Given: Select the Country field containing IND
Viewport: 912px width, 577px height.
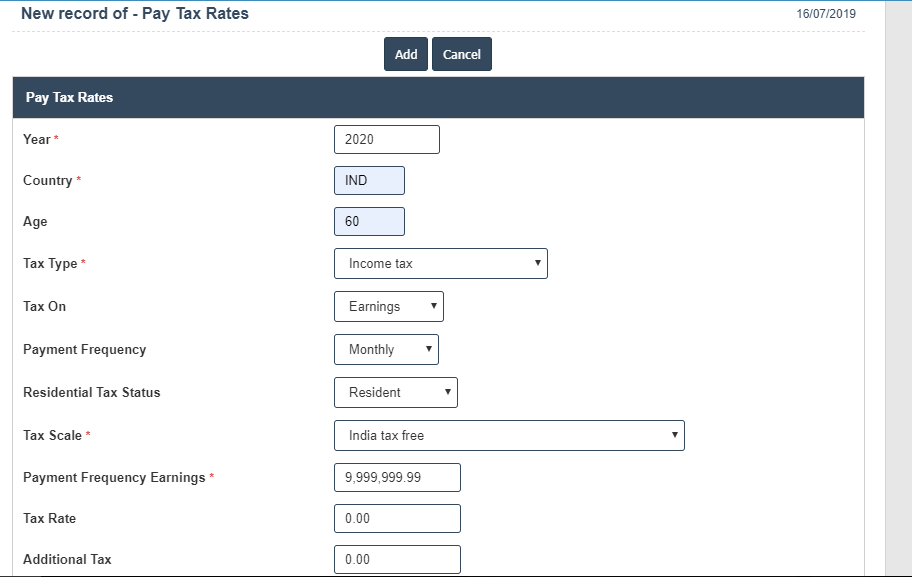Looking at the screenshot, I should 369,181.
